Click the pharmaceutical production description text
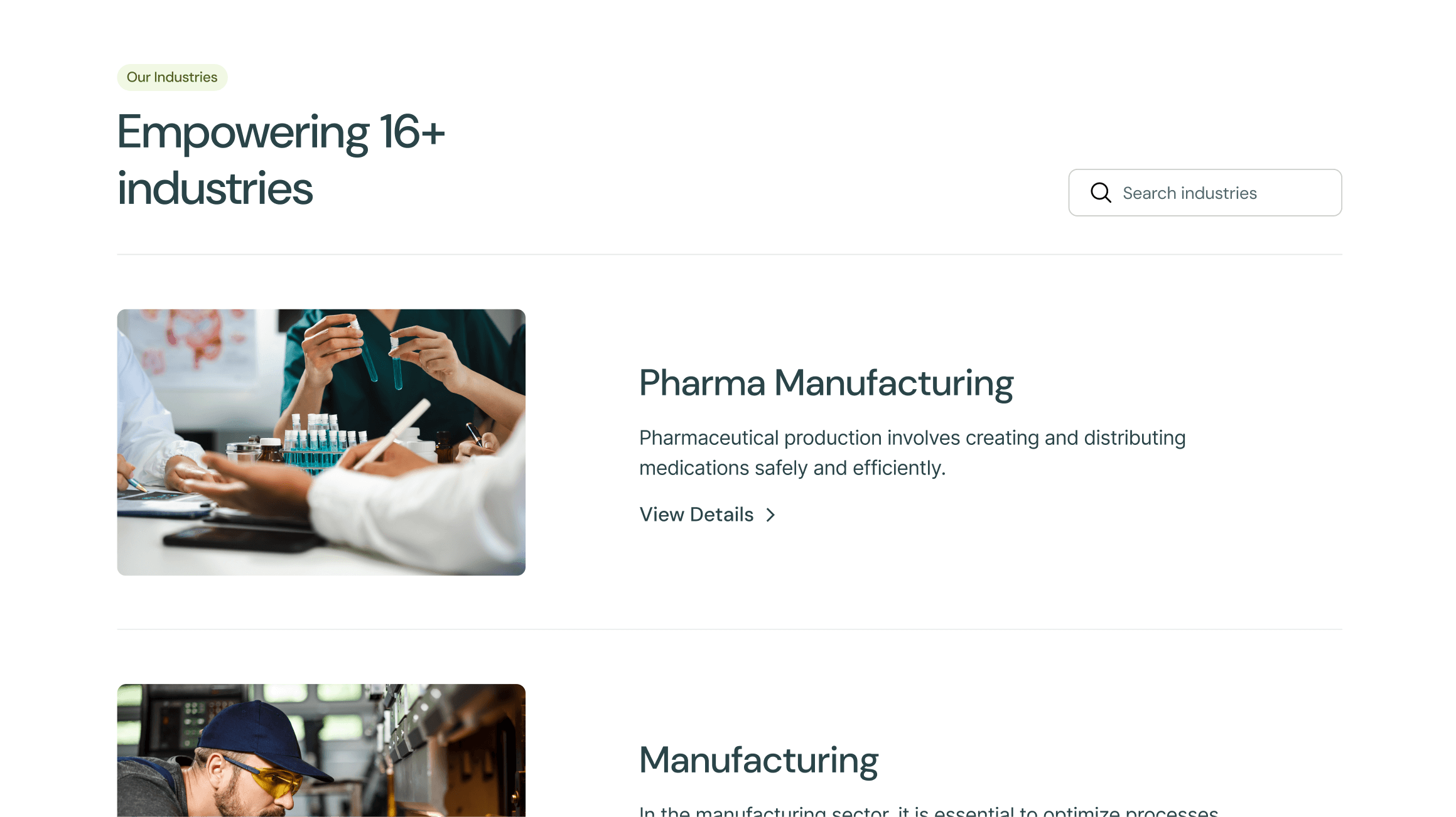 [x=912, y=452]
